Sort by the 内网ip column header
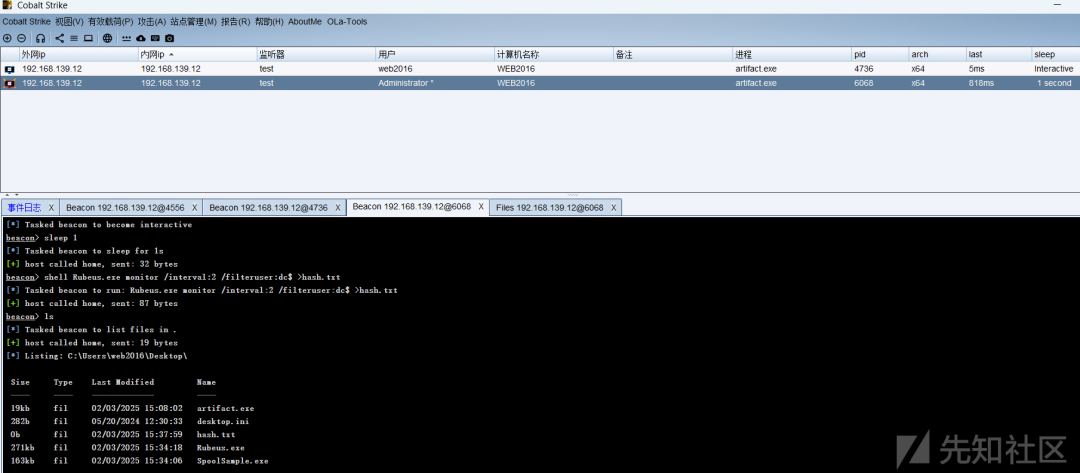Screen dimensions: 1080x473 tap(197, 54)
